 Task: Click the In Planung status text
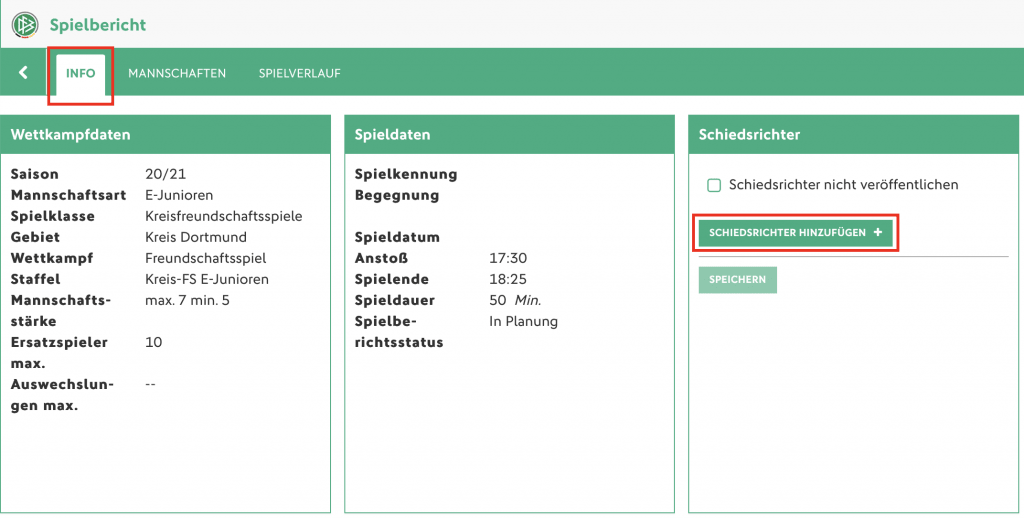click(524, 321)
